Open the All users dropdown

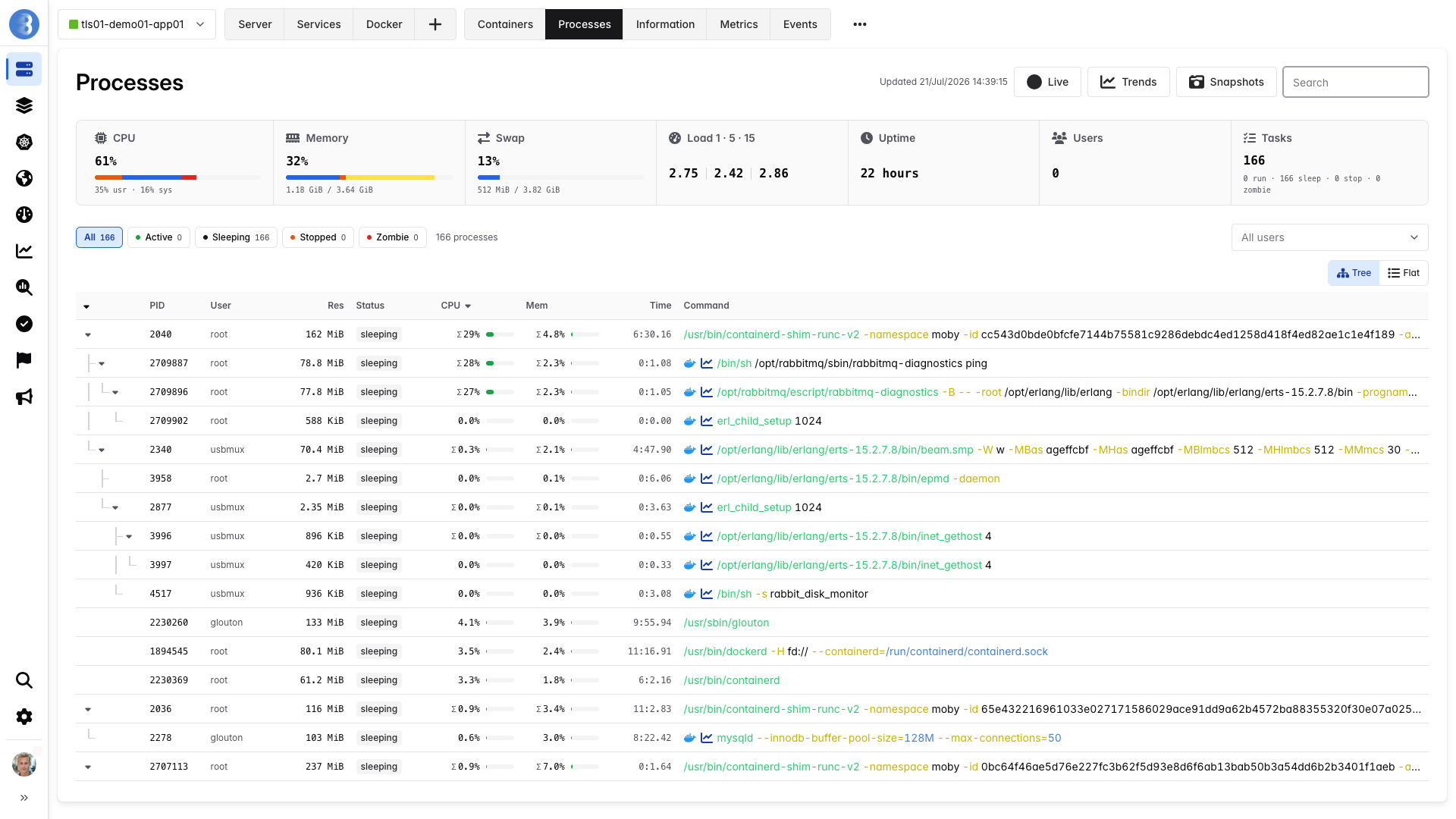click(x=1329, y=237)
